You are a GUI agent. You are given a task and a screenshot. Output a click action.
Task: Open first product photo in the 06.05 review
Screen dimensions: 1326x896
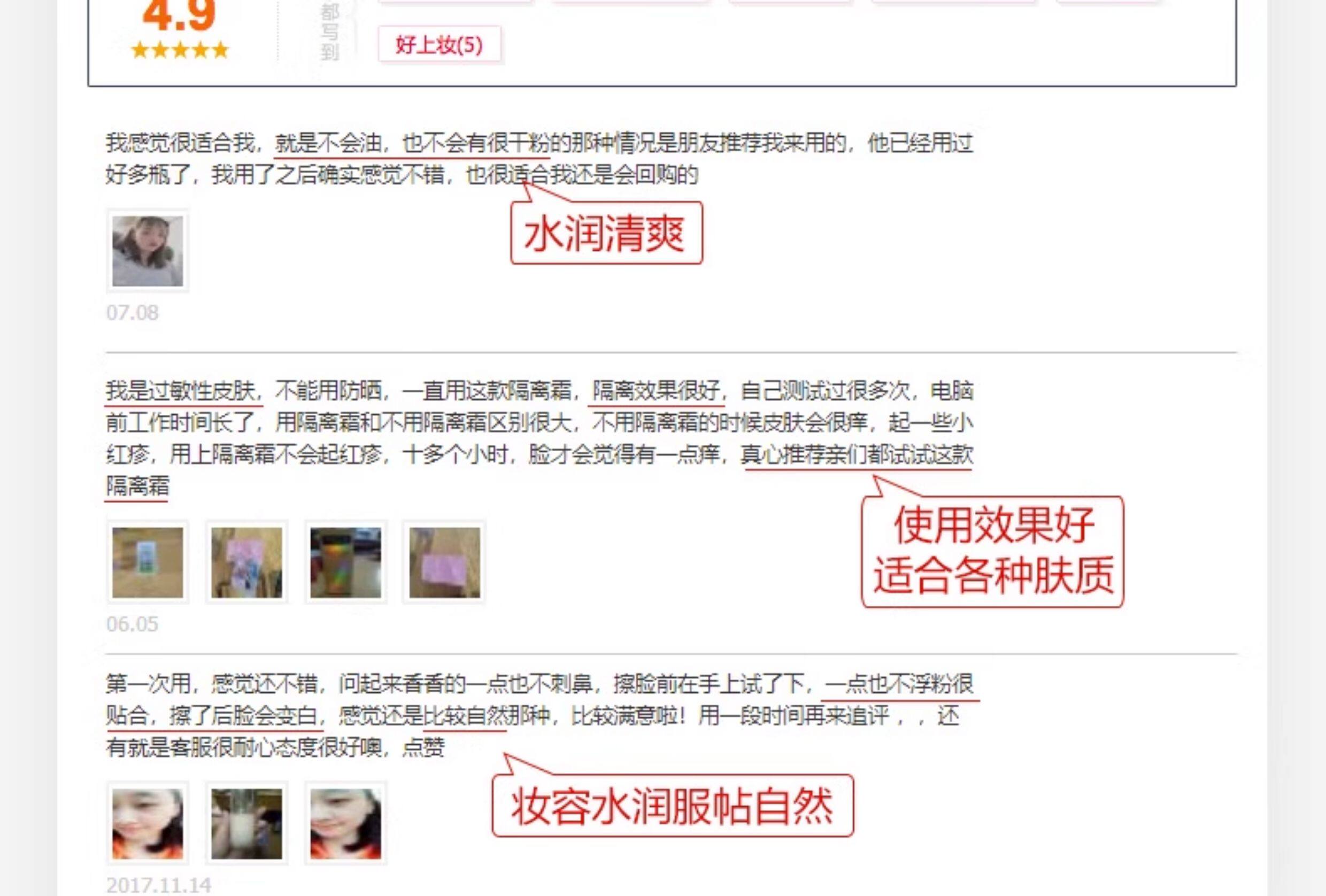click(x=148, y=562)
